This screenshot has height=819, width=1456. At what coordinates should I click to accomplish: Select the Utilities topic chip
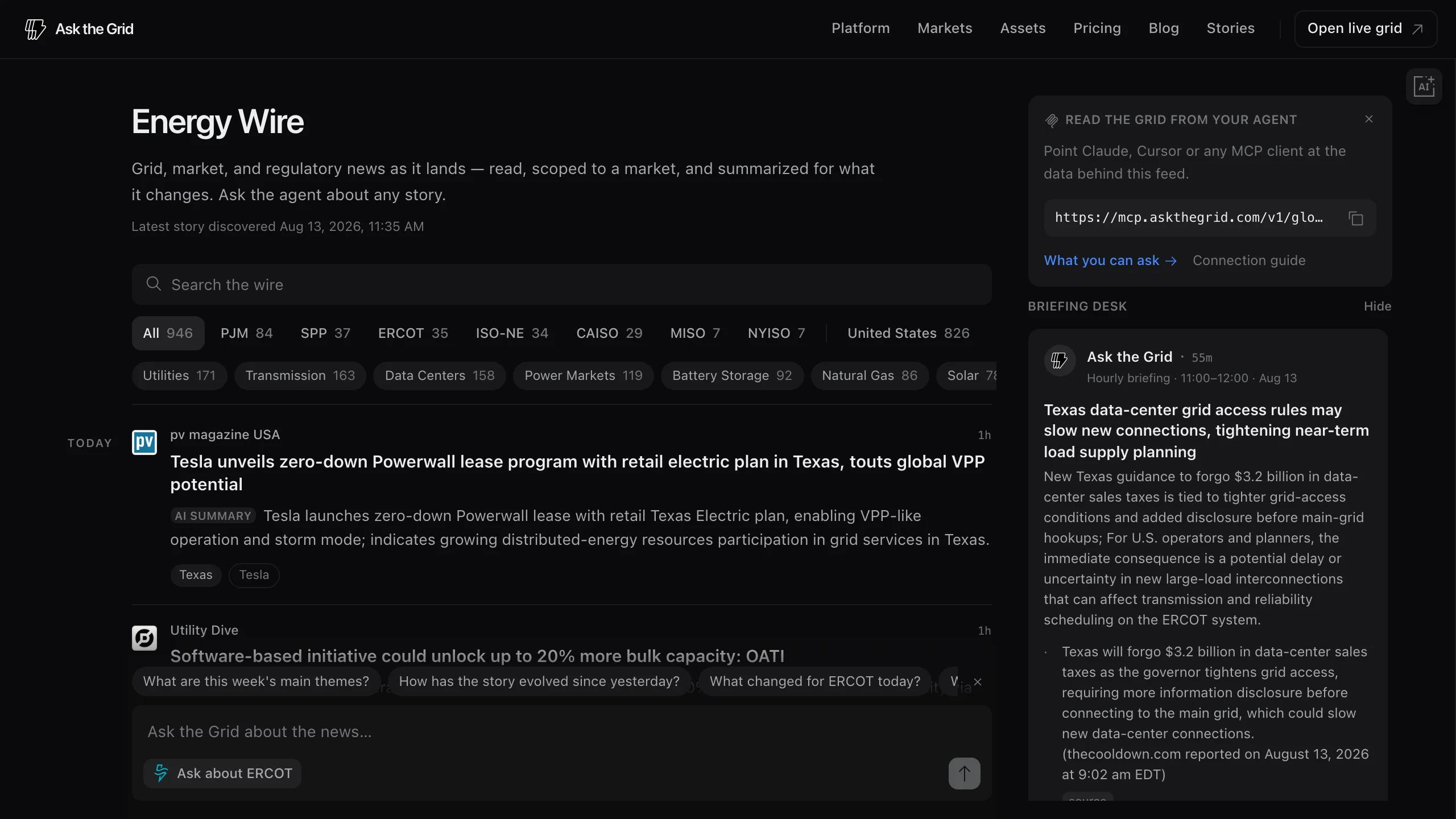(179, 376)
